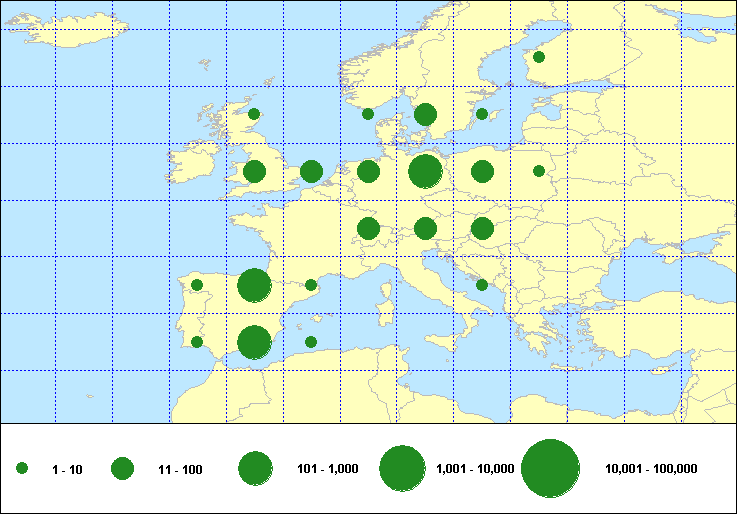The width and height of the screenshot is (737, 514).
Task: Select the medium circle over Hungary and Slovakia
Action: point(482,229)
